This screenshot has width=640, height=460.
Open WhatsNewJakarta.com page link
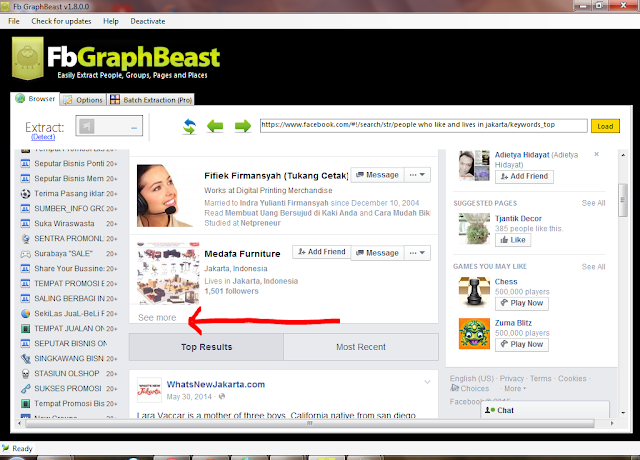216,384
